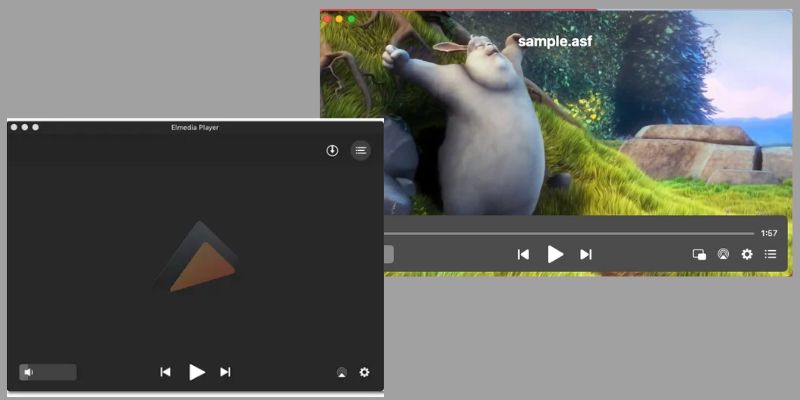
Task: Adjust the volume slider in Elmedia Player
Action: 48,372
